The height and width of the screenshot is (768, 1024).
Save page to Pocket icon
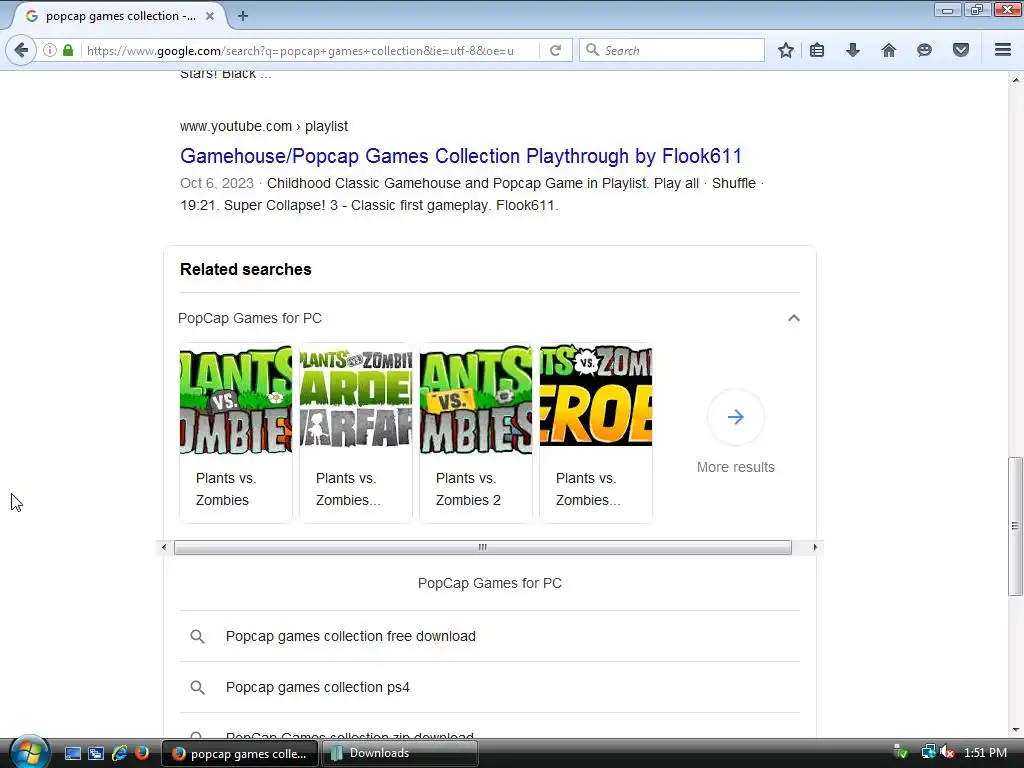coord(961,50)
